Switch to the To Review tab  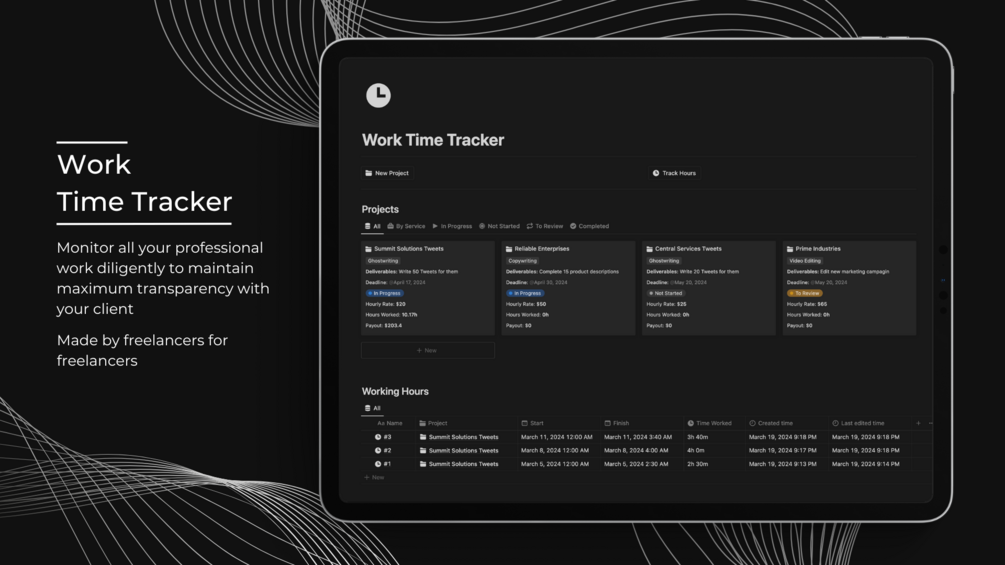pyautogui.click(x=545, y=226)
